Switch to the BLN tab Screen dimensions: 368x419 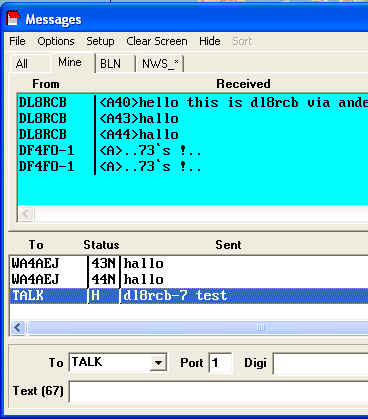pos(111,63)
